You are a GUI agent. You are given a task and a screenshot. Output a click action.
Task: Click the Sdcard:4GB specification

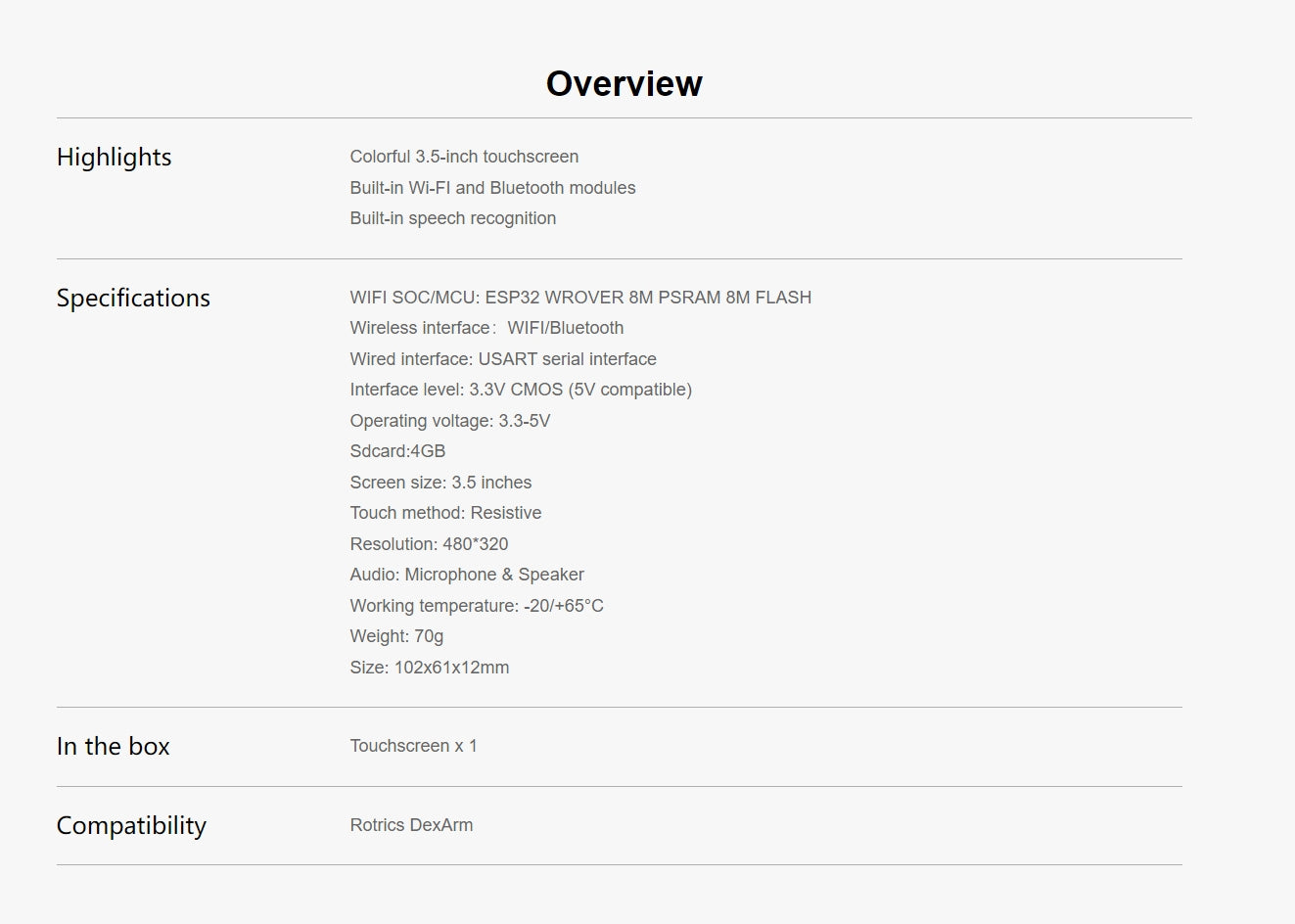pos(397,451)
